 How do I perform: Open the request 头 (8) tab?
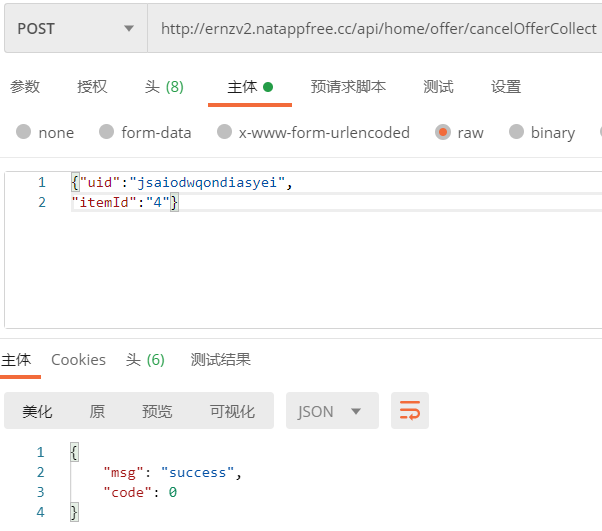pos(164,87)
